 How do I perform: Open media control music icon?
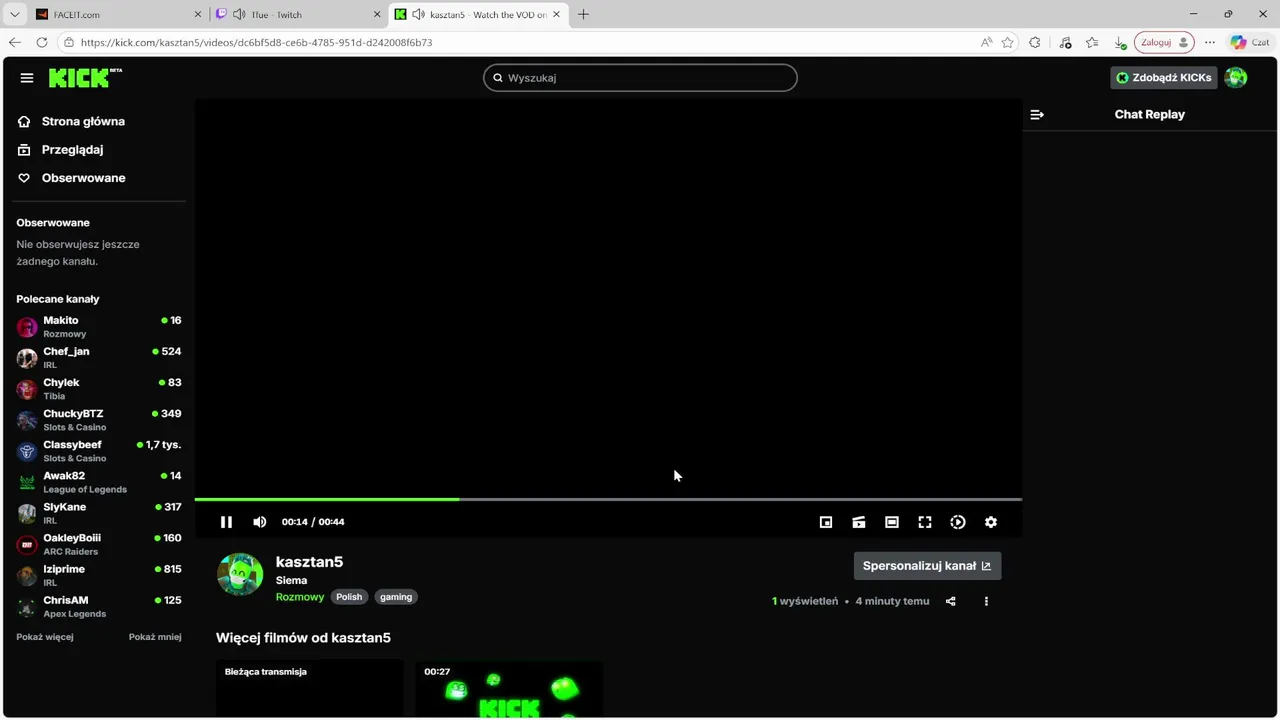[1065, 42]
